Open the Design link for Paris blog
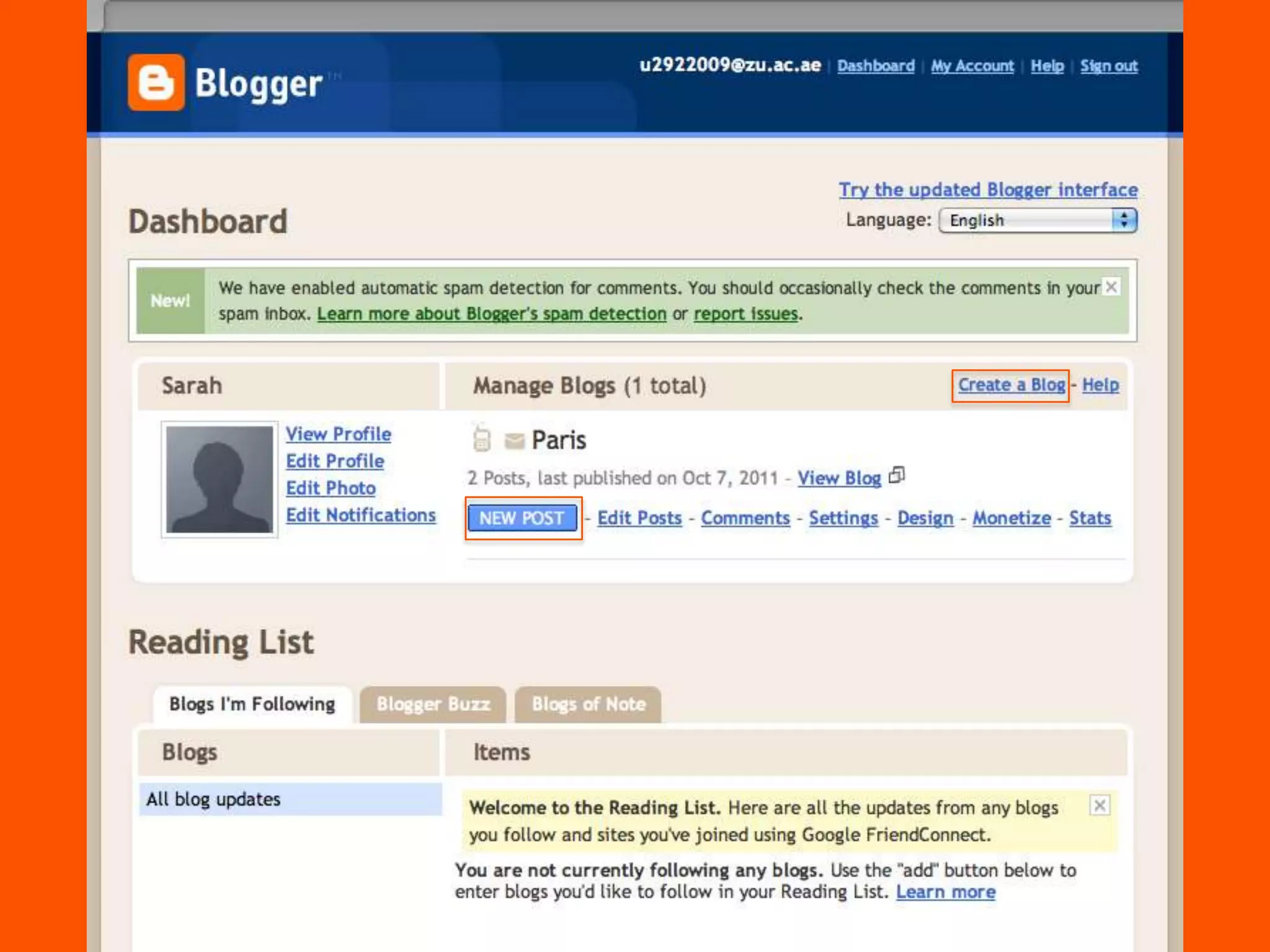The image size is (1270, 952). click(x=925, y=518)
